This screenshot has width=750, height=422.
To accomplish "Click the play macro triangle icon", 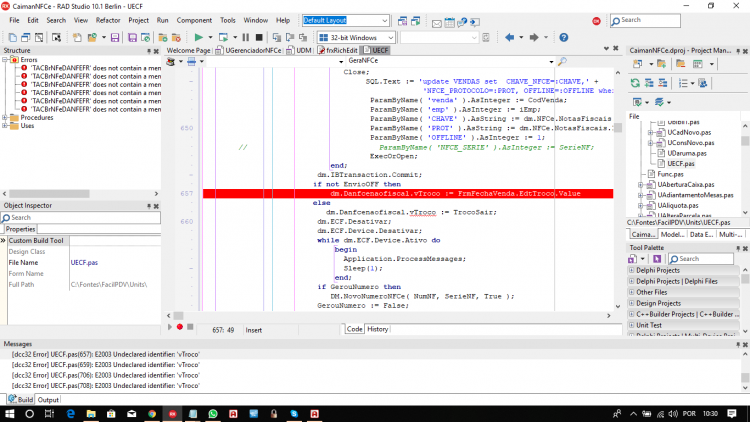I will coord(169,327).
